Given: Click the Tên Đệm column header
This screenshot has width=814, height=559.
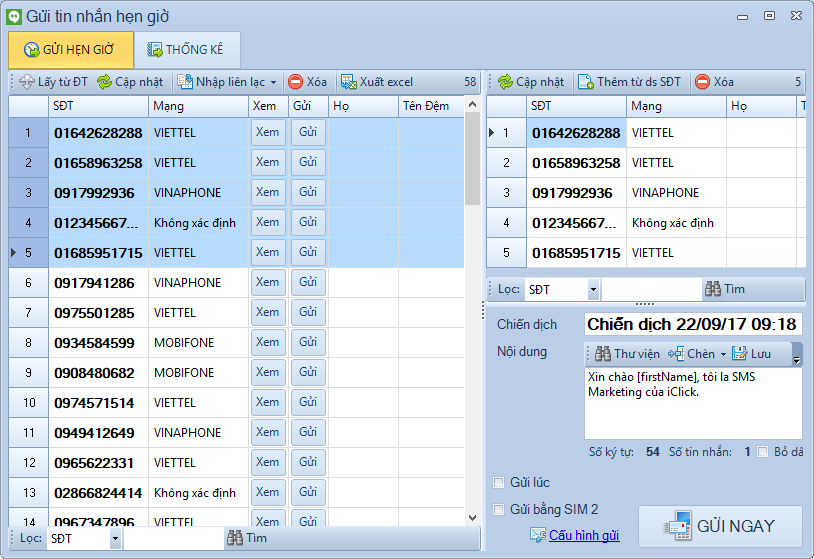Looking at the screenshot, I should coord(431,106).
